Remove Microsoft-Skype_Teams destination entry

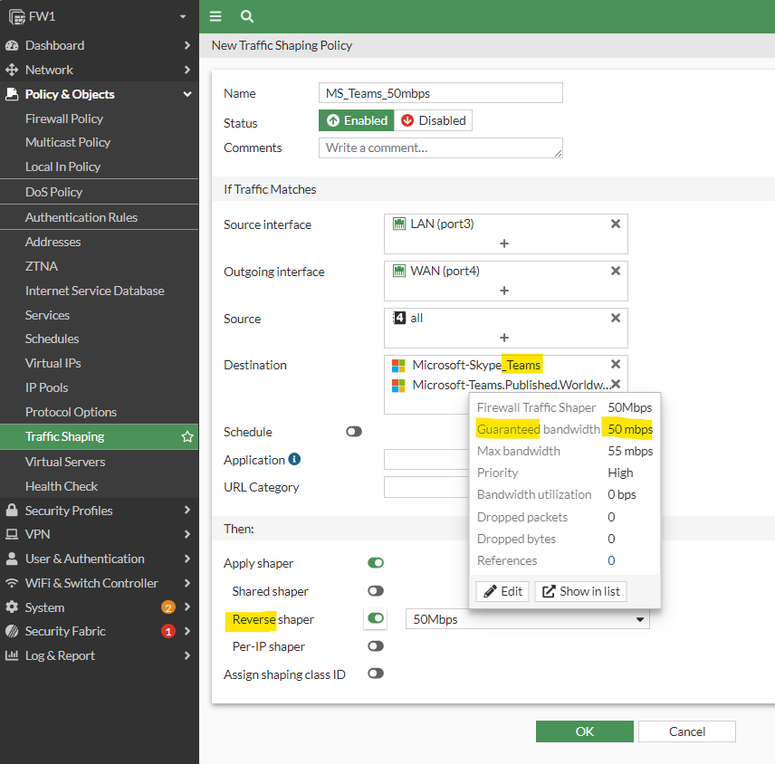pos(615,365)
